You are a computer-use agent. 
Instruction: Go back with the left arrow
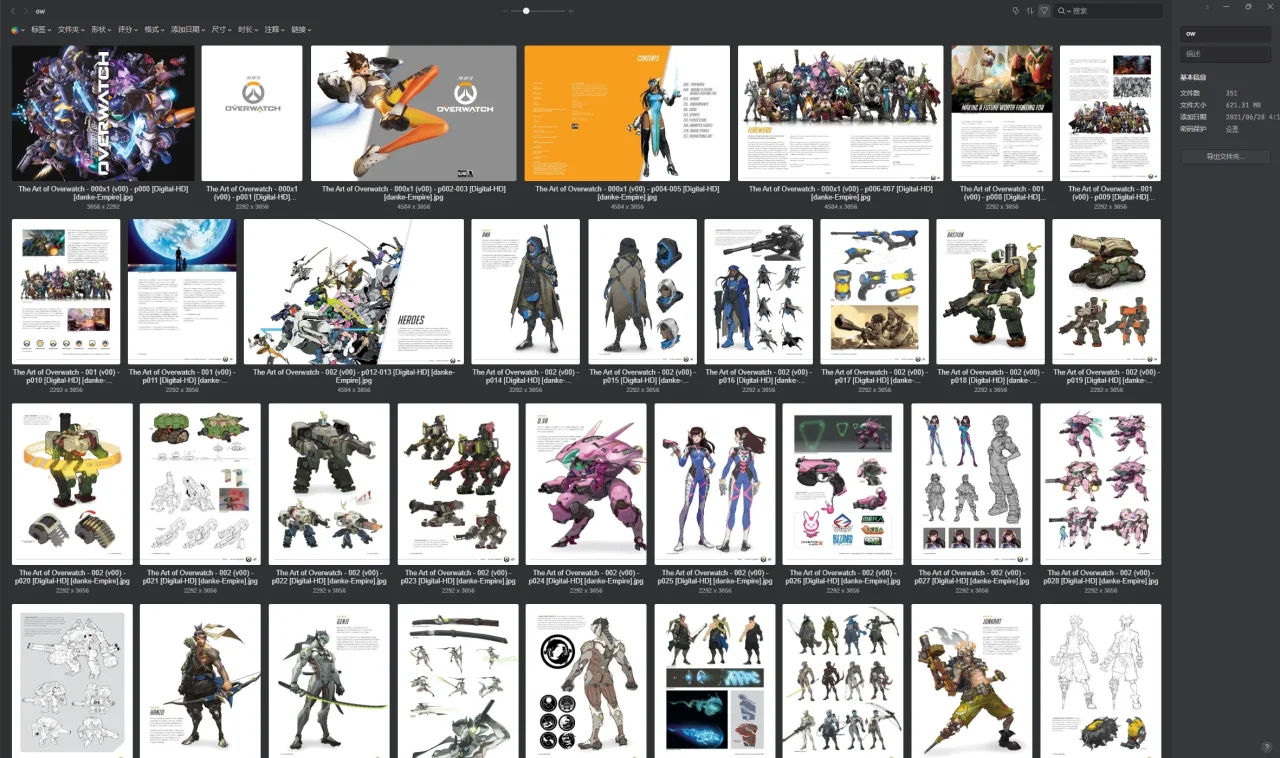point(13,11)
